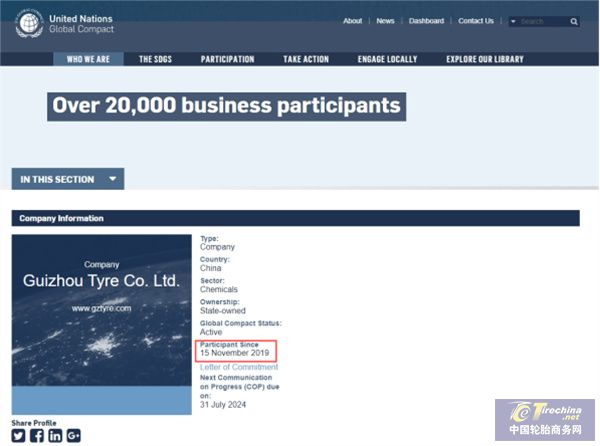Open the search scope dropdown arrow
The image size is (600, 446).
[513, 21]
